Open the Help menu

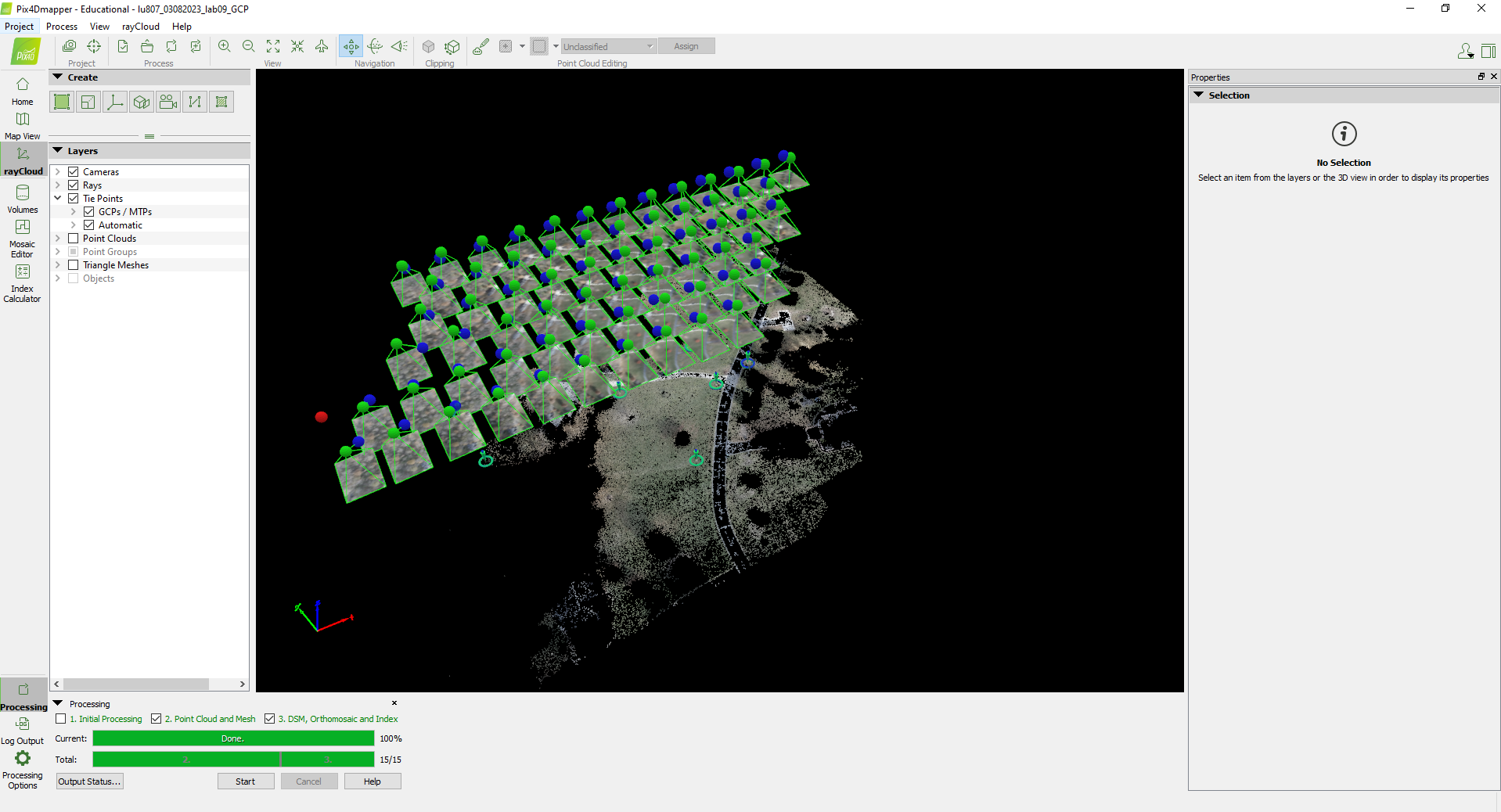pyautogui.click(x=182, y=27)
